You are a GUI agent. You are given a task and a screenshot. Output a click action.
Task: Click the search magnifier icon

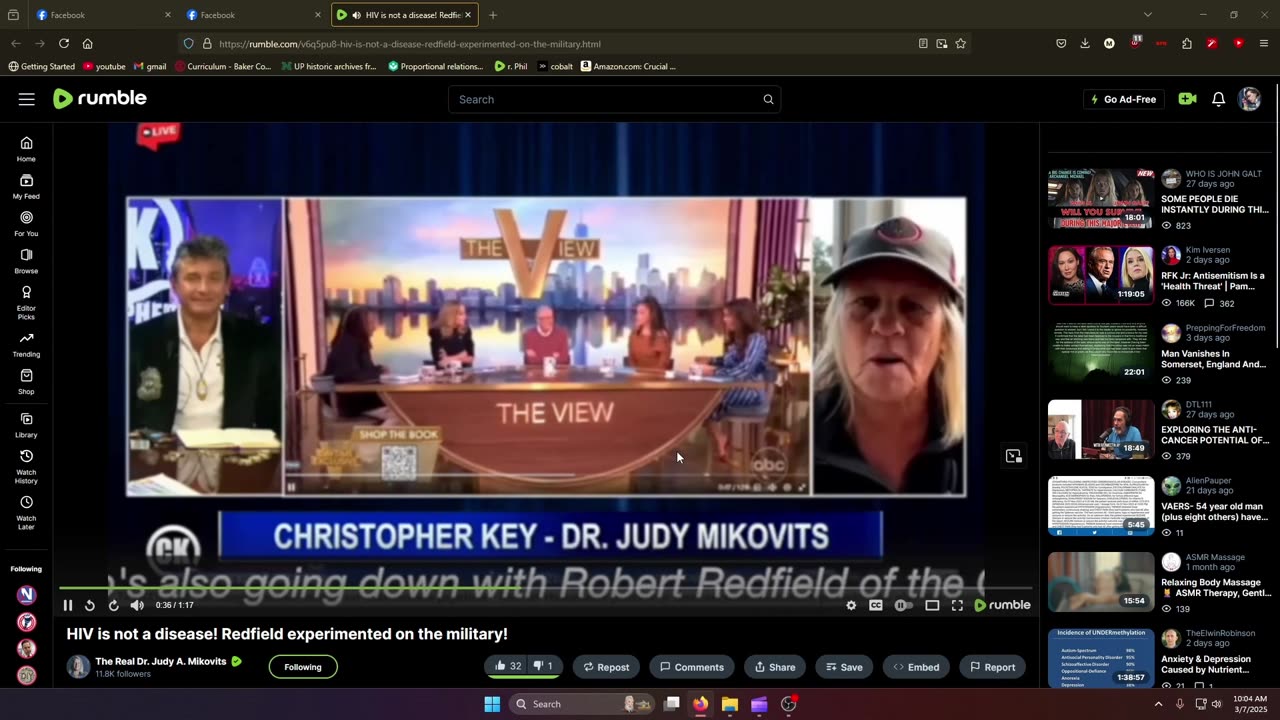[x=768, y=99]
